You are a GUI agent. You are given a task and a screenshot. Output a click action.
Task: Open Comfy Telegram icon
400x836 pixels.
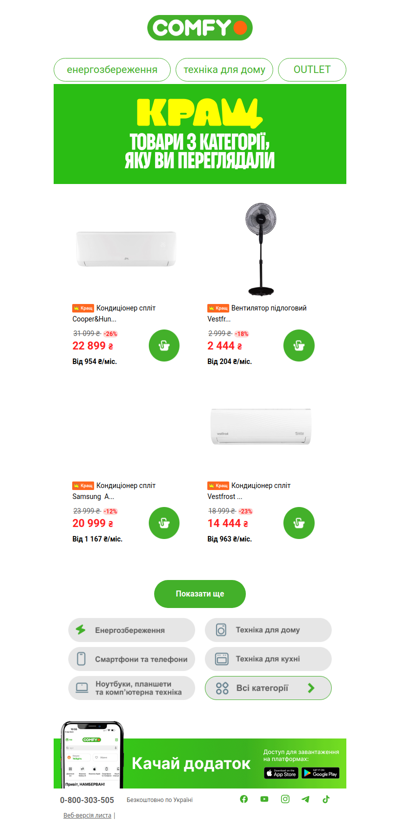pyautogui.click(x=305, y=799)
